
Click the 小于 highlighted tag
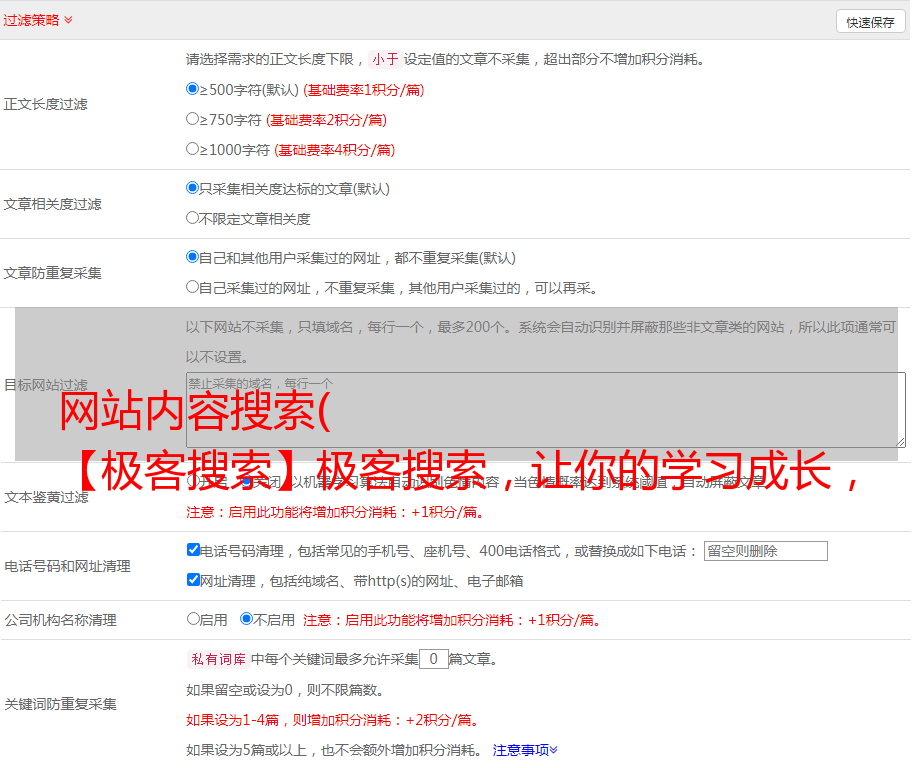click(x=385, y=59)
